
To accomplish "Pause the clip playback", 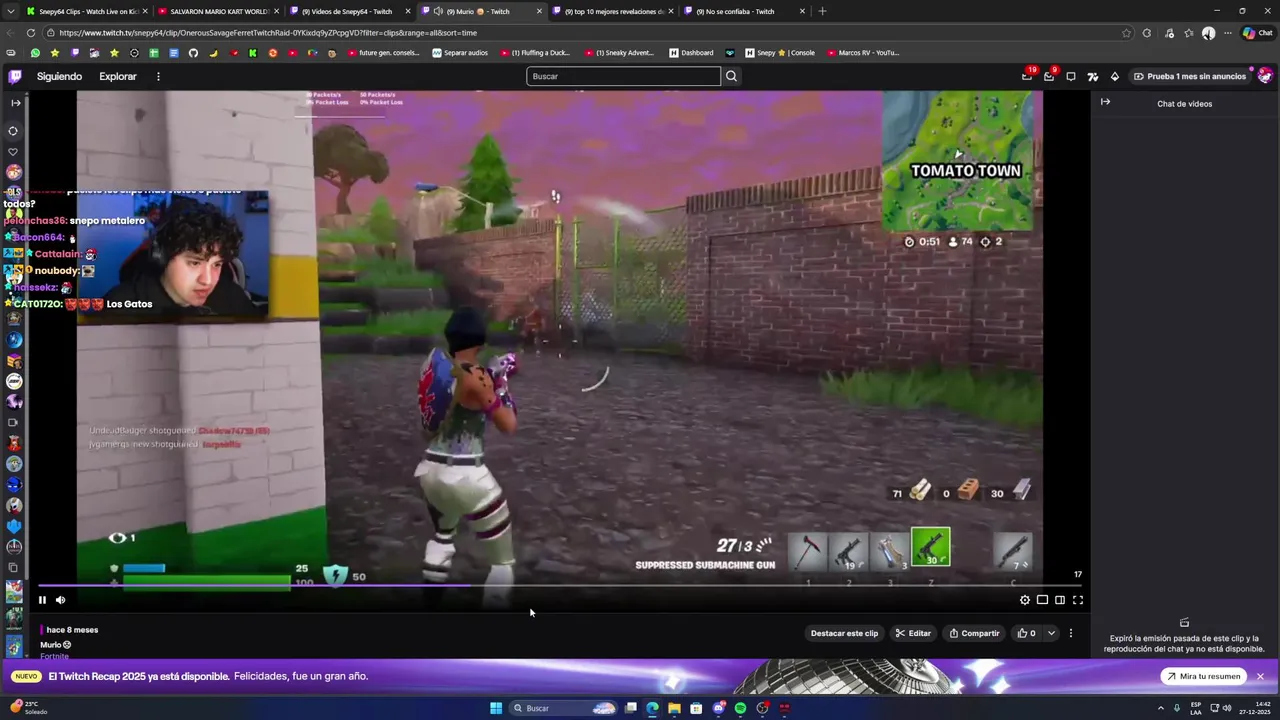I will pos(42,600).
